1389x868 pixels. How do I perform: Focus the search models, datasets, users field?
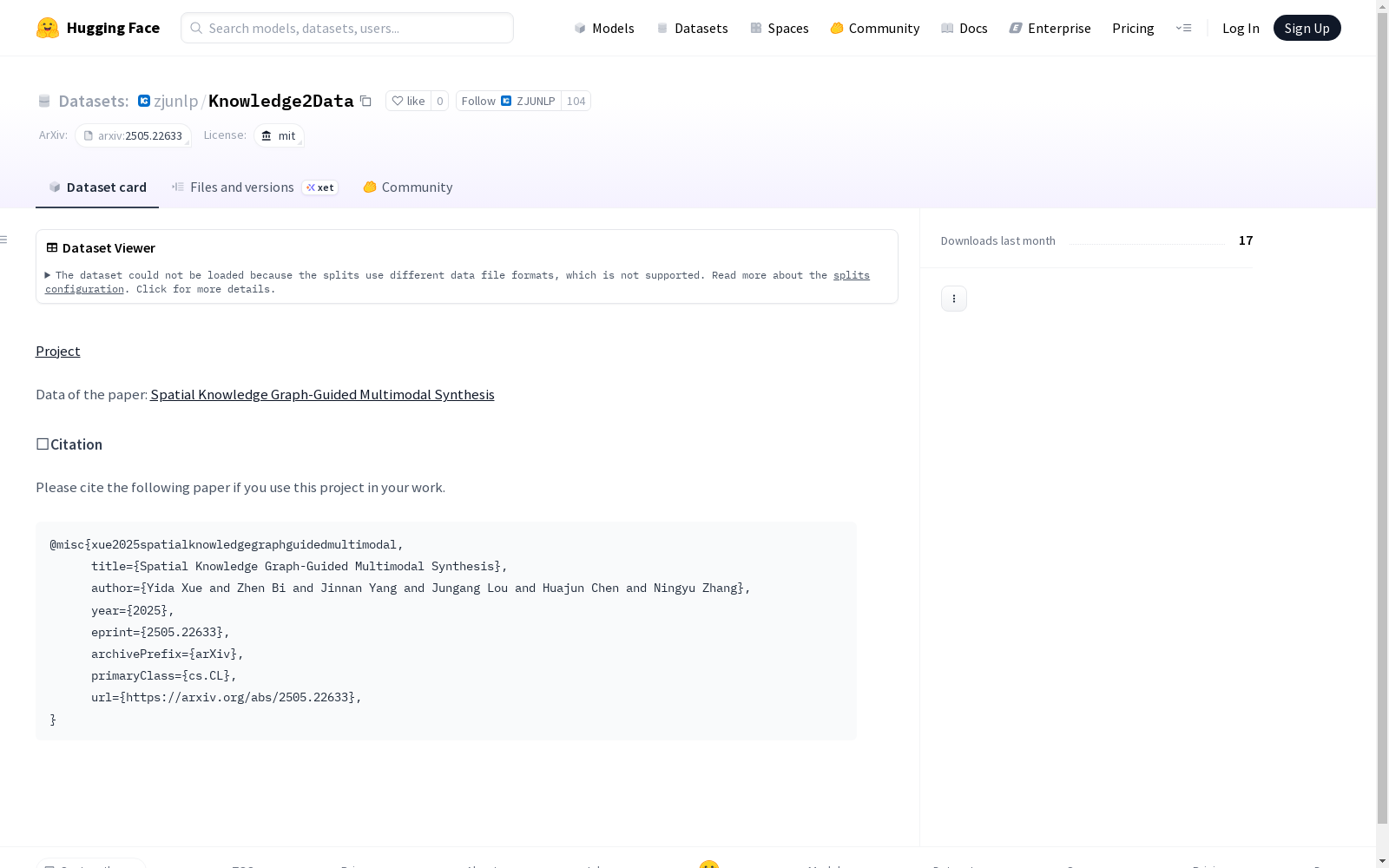(347, 28)
